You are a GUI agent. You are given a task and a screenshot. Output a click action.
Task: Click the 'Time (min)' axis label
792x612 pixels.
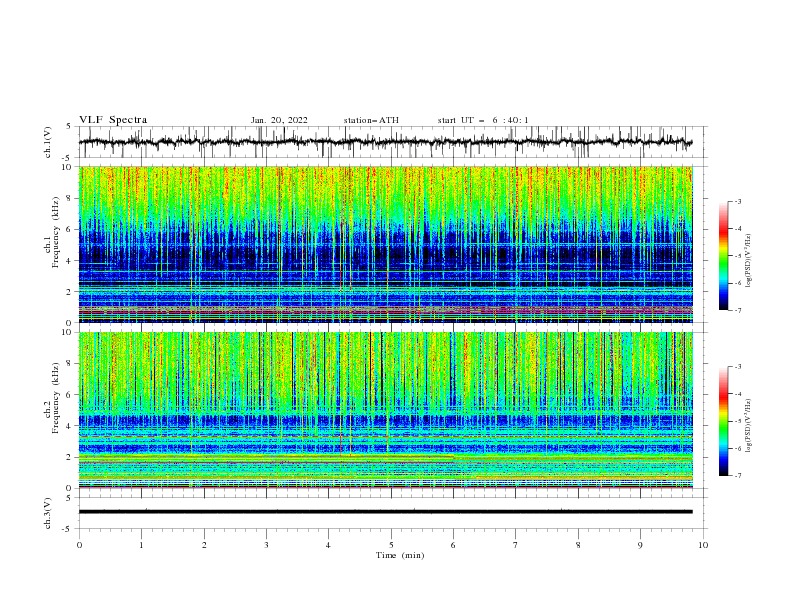pyautogui.click(x=400, y=555)
